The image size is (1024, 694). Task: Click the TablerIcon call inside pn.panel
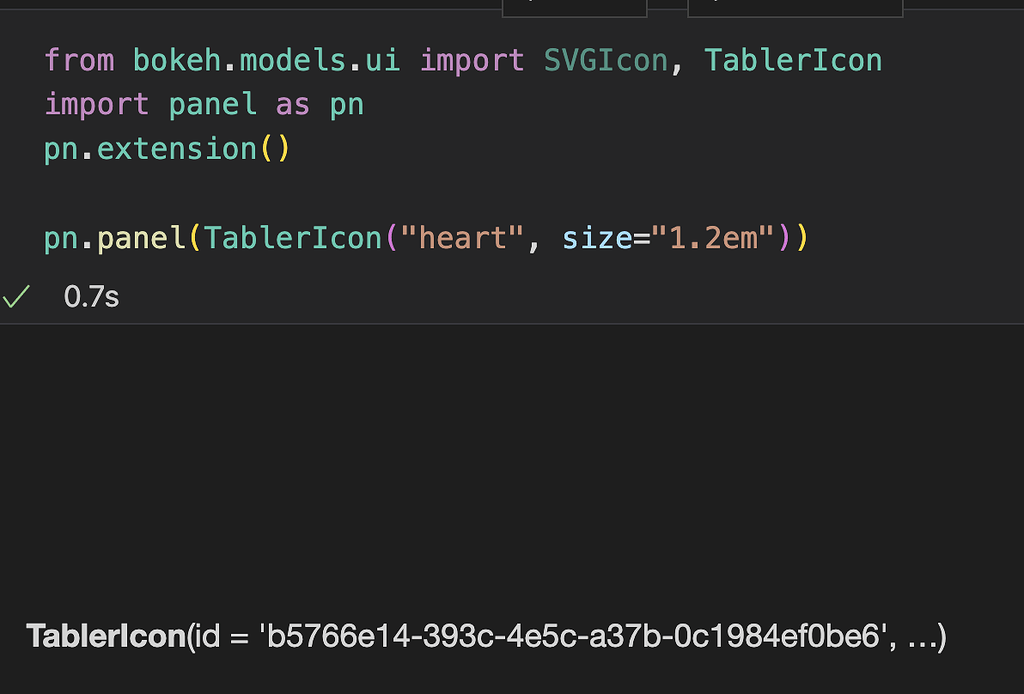pos(293,238)
